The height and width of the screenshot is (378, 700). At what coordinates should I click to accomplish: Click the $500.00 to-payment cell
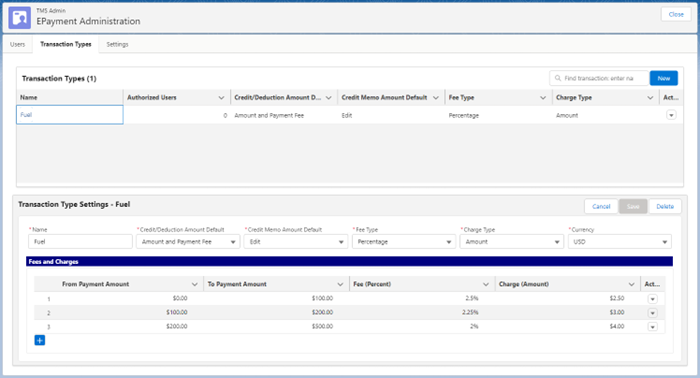[x=277, y=326]
